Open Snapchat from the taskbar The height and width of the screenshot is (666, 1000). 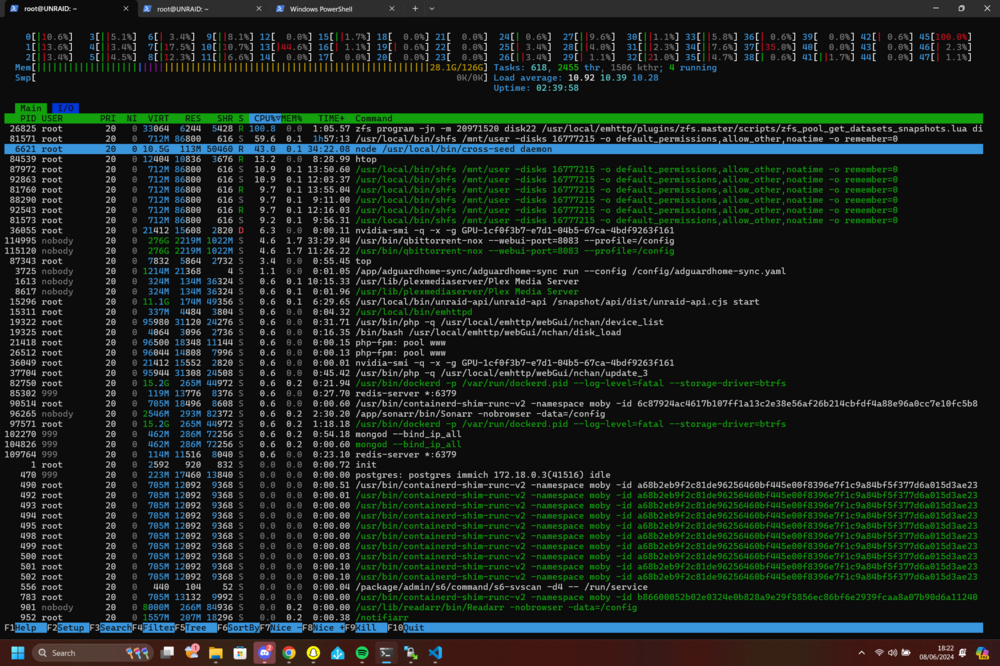pyautogui.click(x=313, y=653)
